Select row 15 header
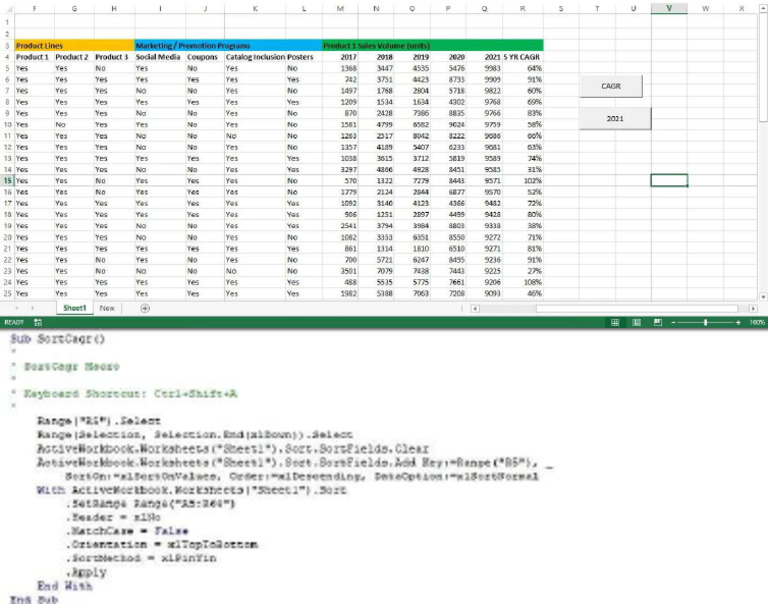768x604 pixels. coord(7,180)
